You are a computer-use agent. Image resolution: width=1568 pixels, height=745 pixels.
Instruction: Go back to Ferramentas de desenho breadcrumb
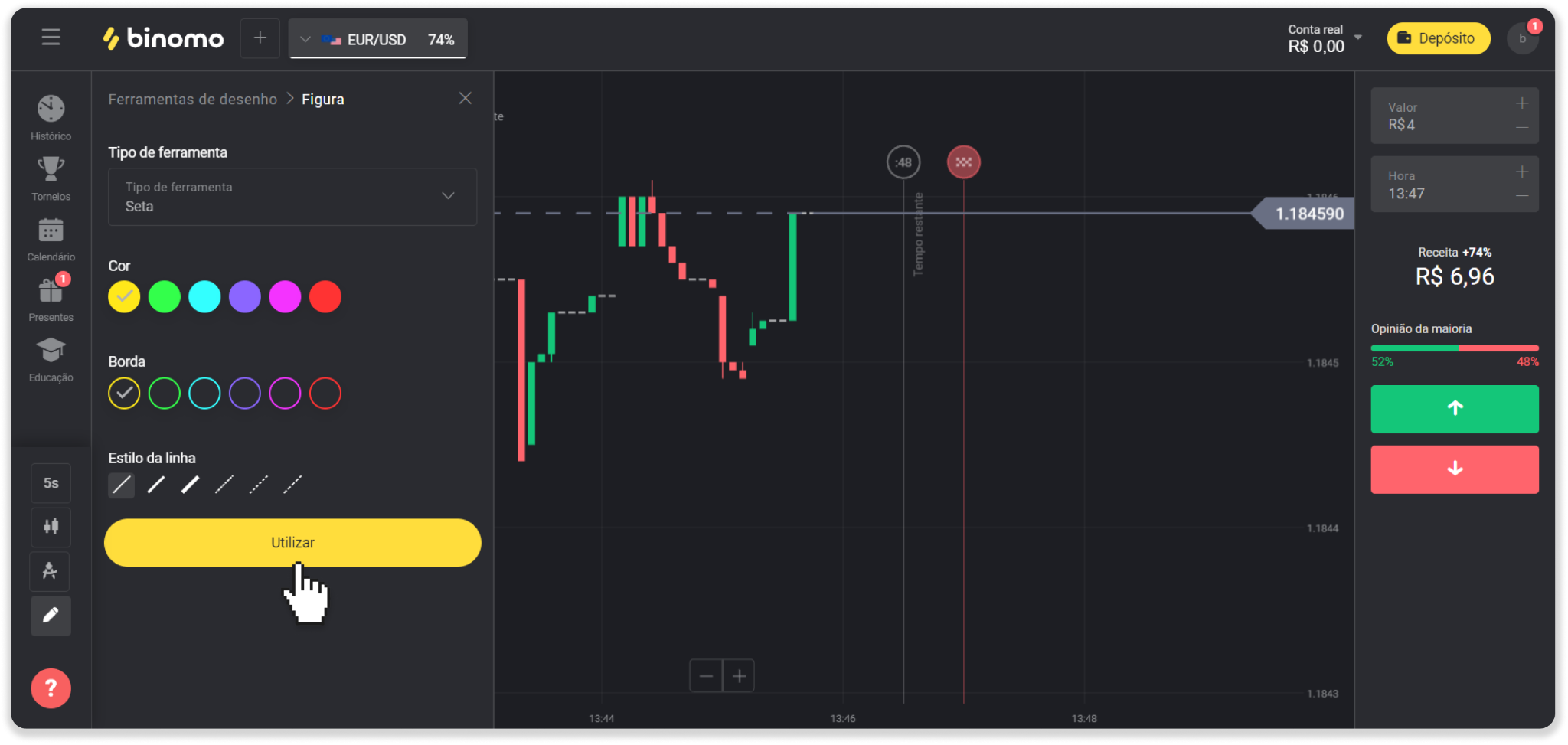(x=192, y=100)
